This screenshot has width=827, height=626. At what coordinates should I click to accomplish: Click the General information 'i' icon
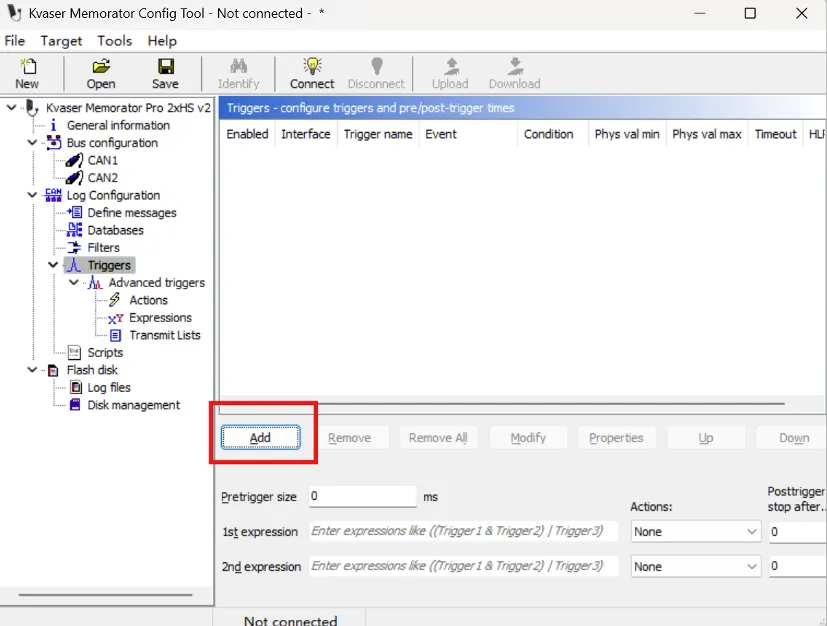tap(53, 126)
